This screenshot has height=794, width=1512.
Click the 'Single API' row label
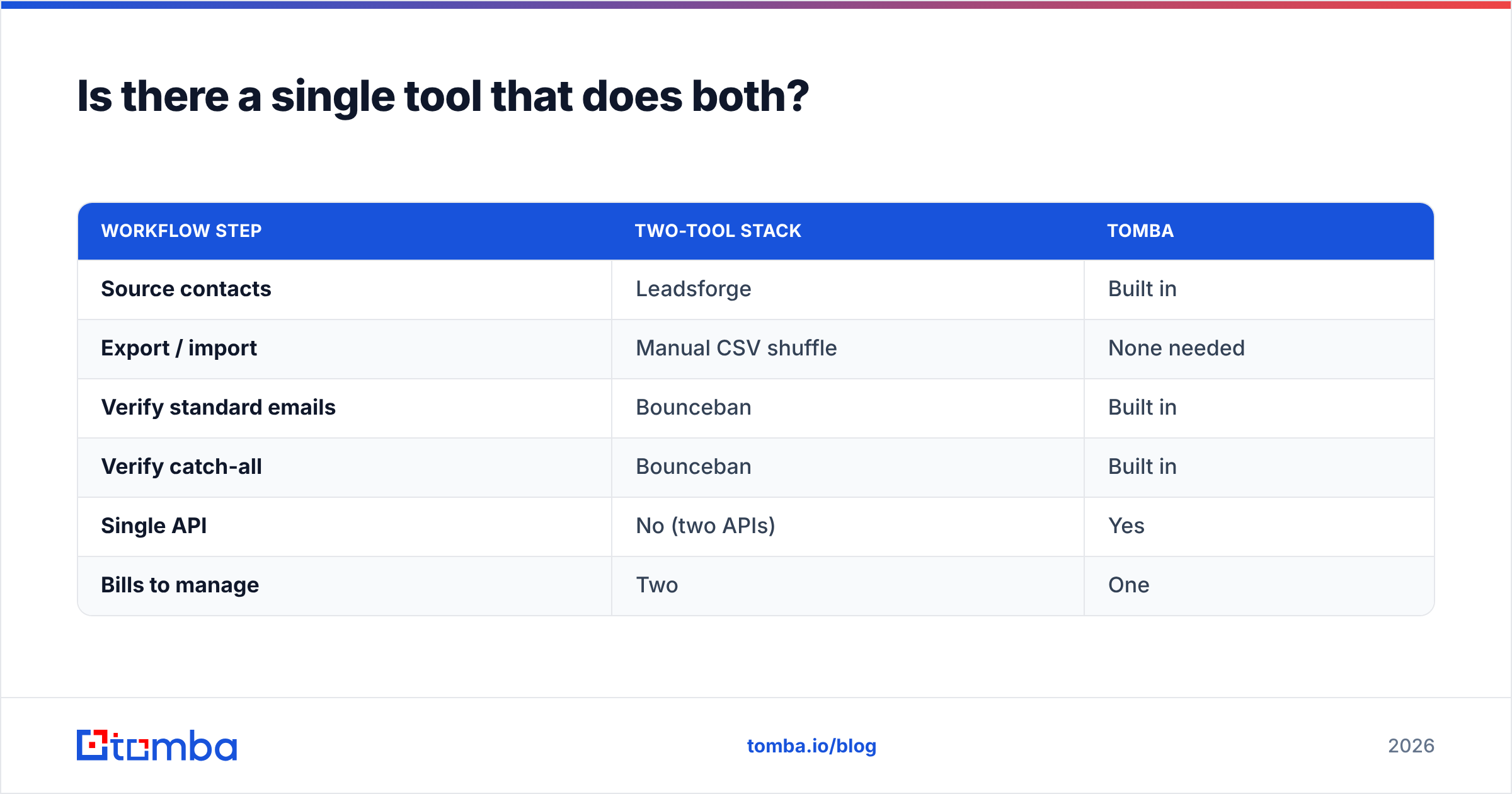[154, 526]
